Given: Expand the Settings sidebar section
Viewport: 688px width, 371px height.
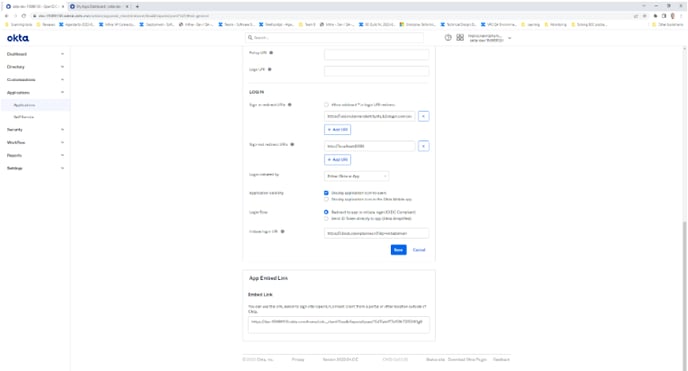Looking at the screenshot, I should 35,168.
